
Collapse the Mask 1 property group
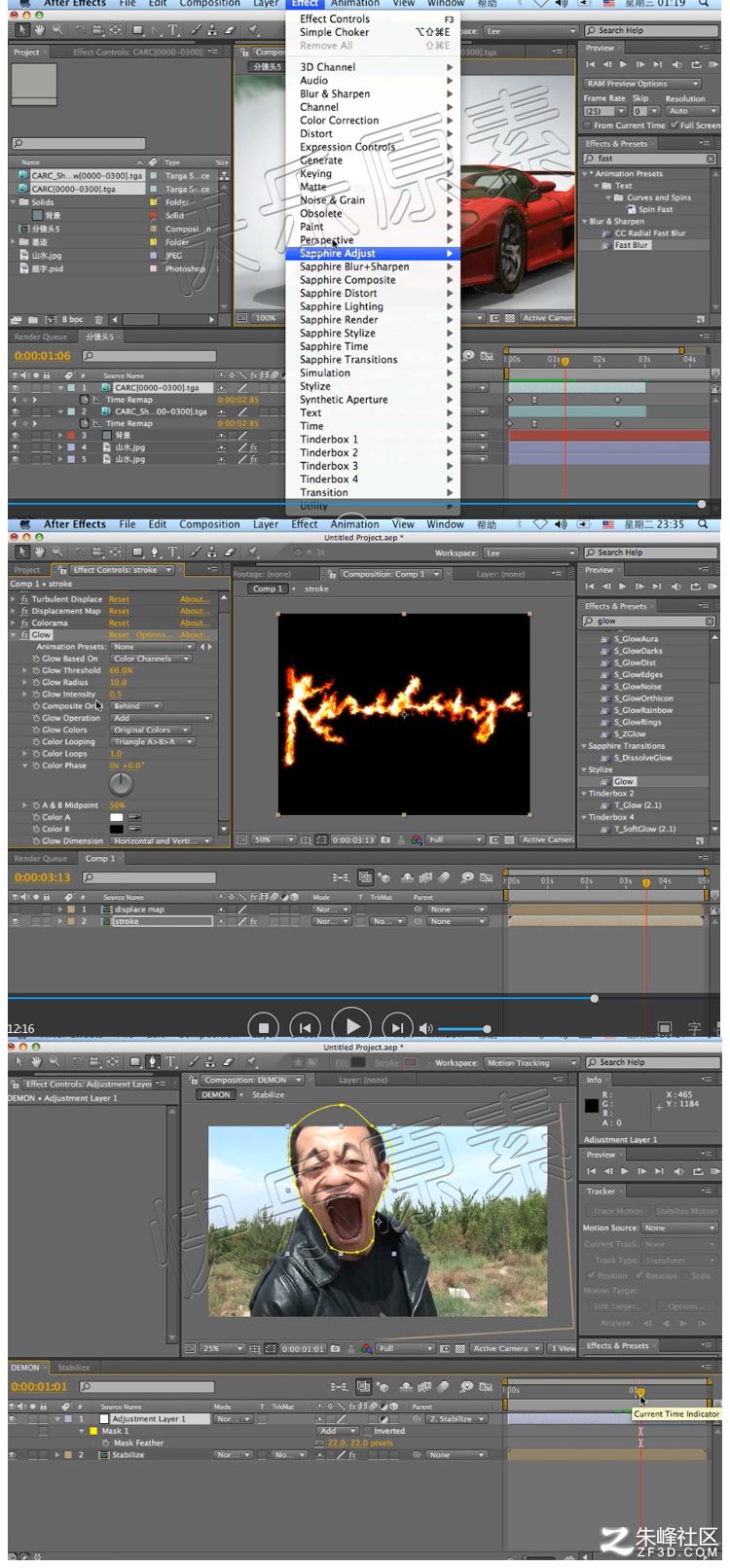81,1431
